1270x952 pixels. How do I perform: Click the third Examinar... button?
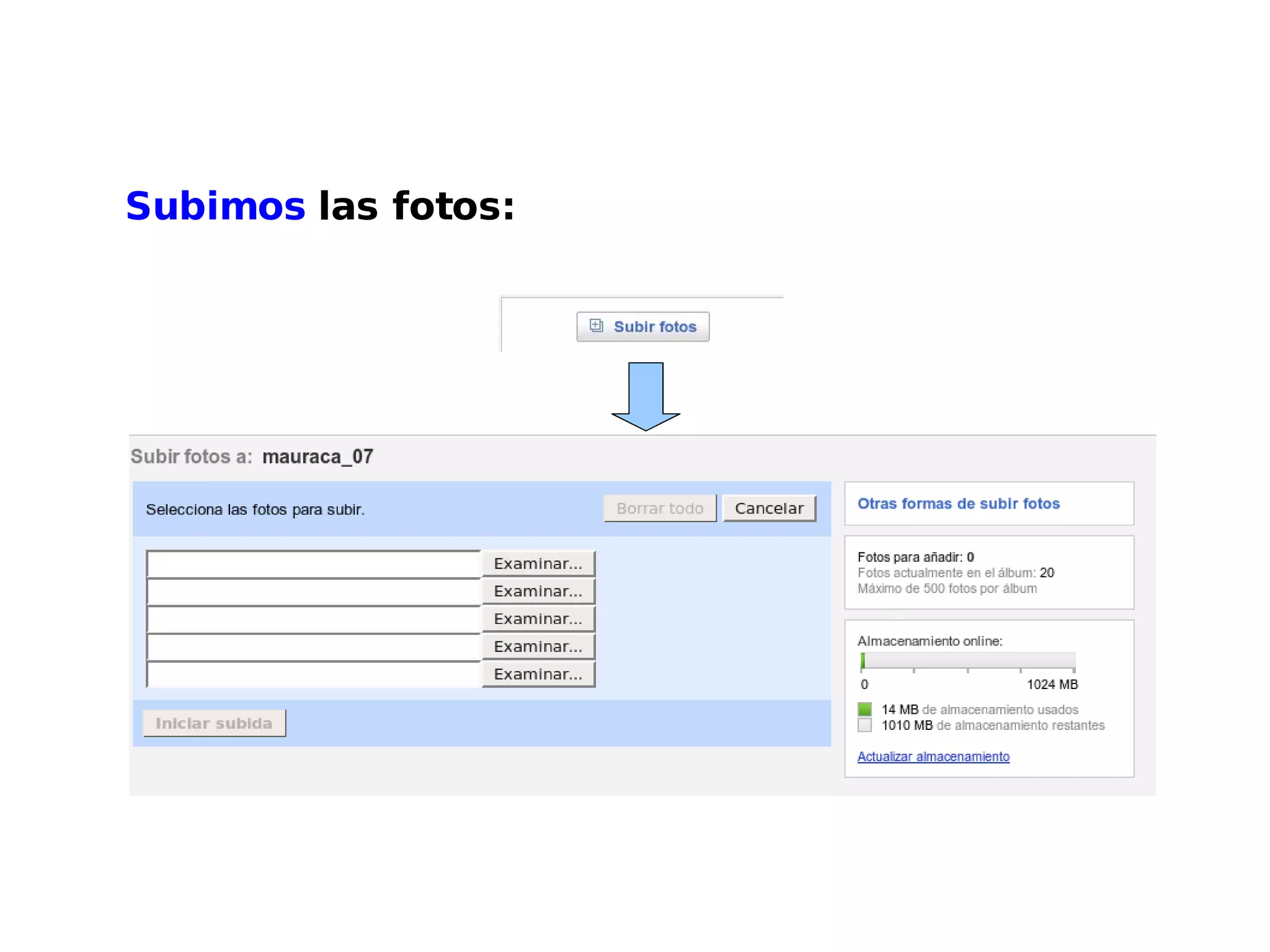(x=538, y=619)
